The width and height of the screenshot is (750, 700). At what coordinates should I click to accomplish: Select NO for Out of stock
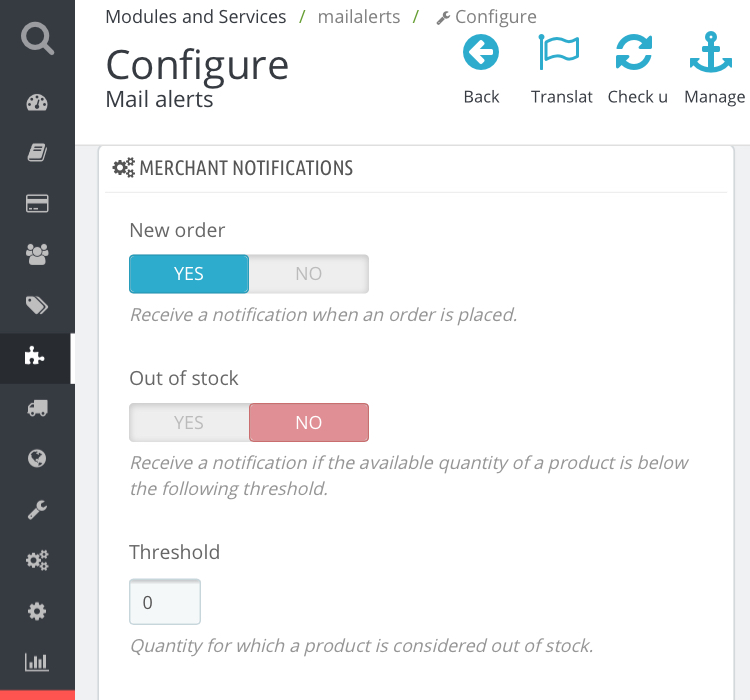[x=308, y=423]
